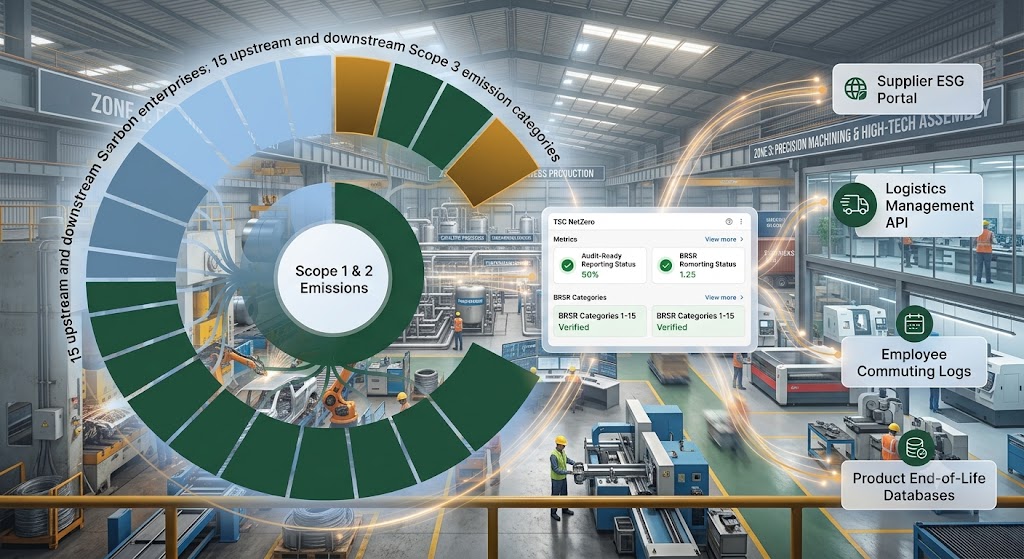The height and width of the screenshot is (559, 1024).
Task: Click the calendar icon above Employee Commuting Logs
Action: (914, 324)
